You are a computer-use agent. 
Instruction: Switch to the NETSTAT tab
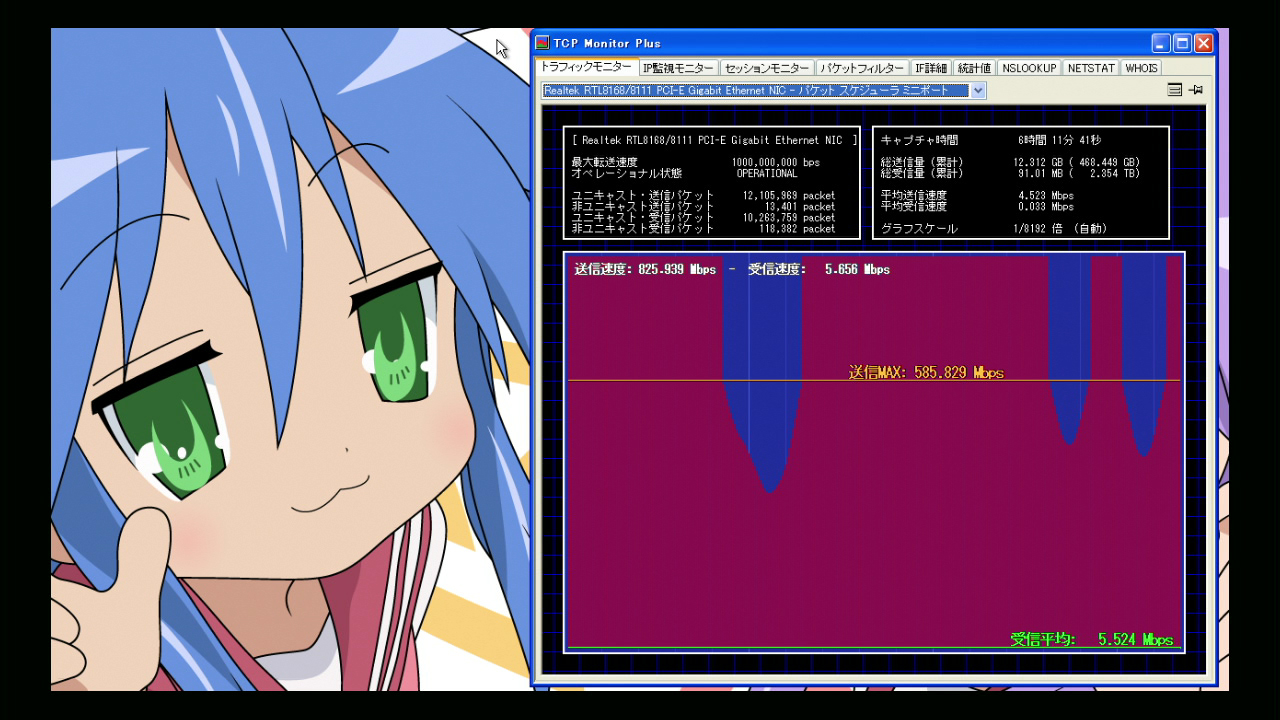click(1090, 68)
